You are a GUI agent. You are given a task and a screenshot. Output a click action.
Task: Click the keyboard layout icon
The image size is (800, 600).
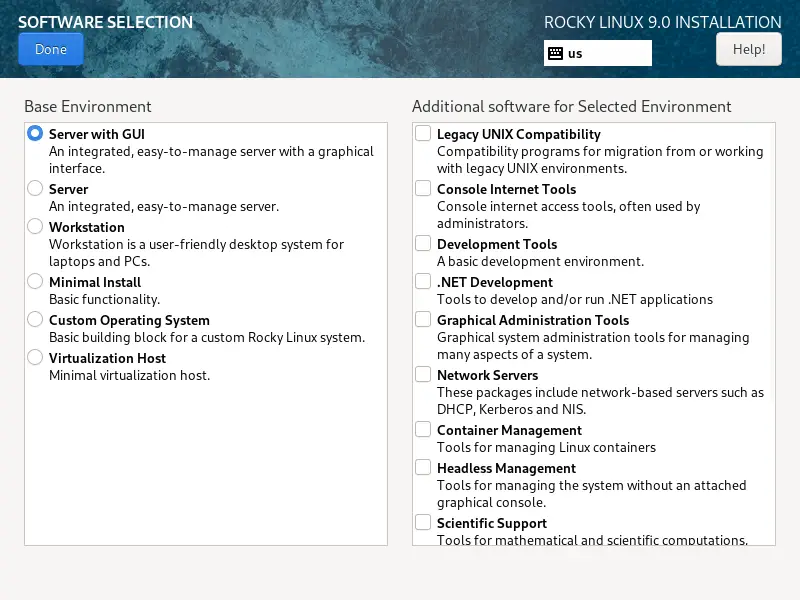(x=555, y=53)
